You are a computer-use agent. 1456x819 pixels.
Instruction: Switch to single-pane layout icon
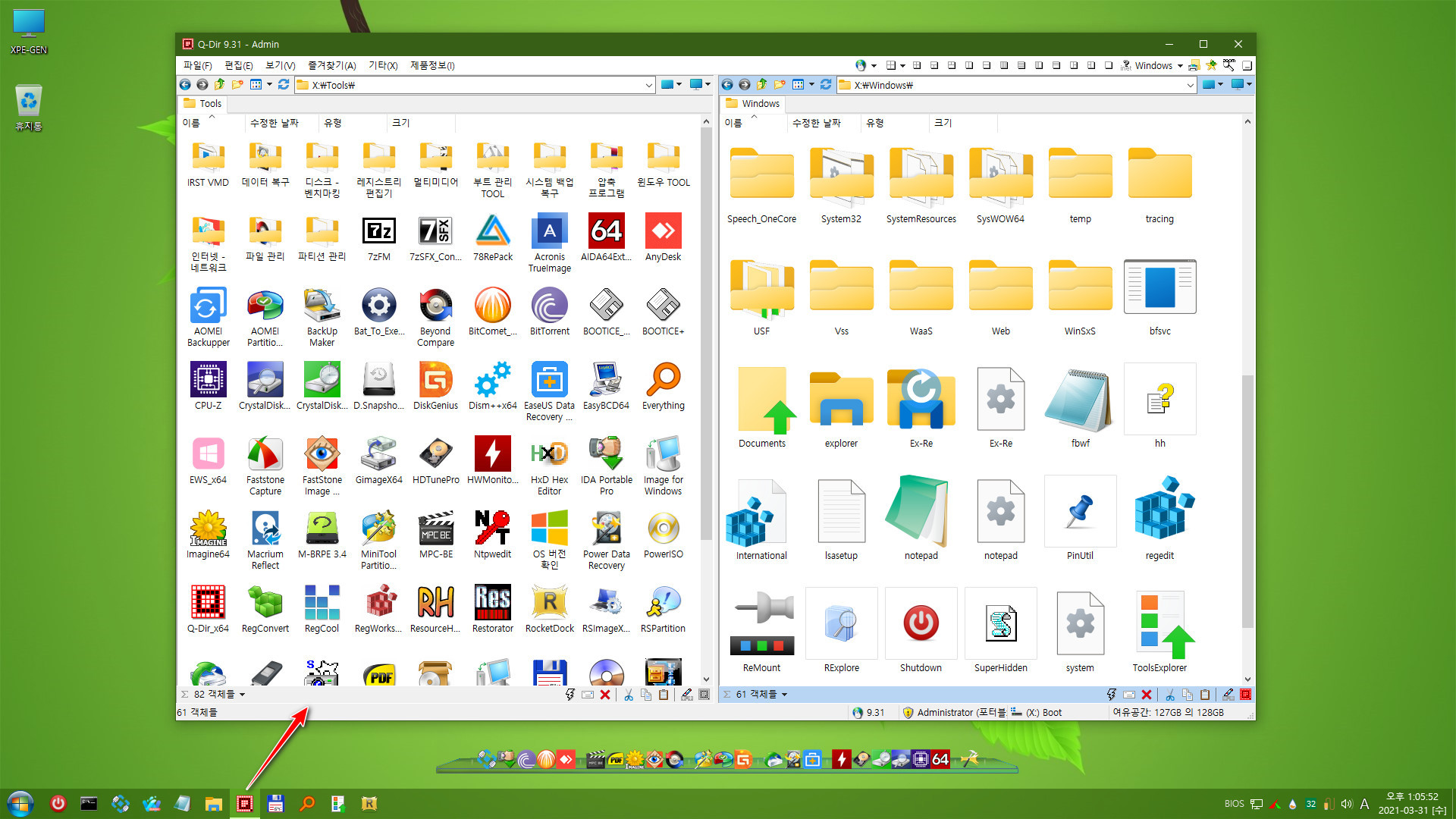click(x=1108, y=65)
